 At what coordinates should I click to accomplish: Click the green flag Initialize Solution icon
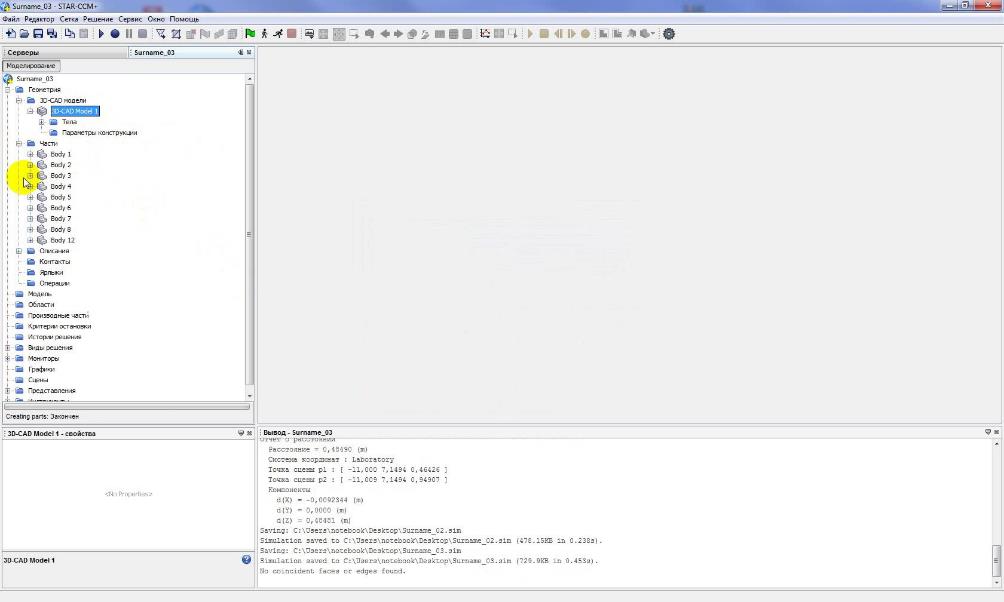250,34
